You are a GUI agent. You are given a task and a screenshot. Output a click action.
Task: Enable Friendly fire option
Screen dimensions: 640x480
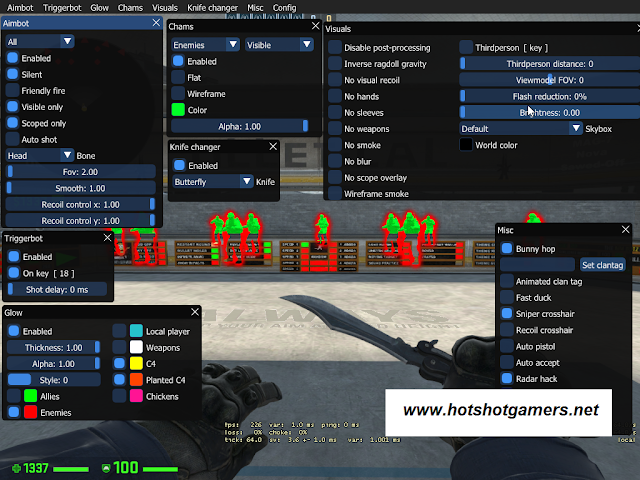(x=13, y=91)
